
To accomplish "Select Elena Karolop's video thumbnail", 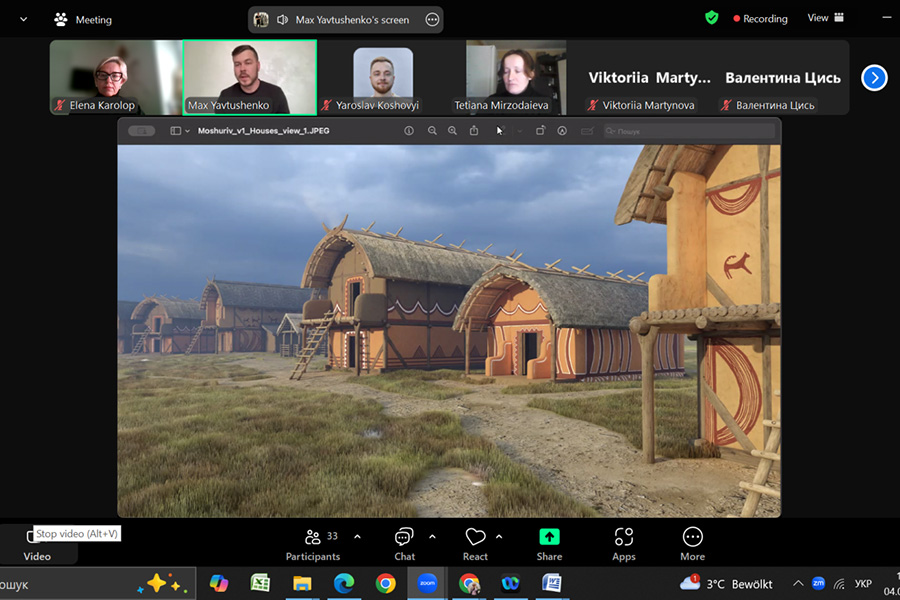I will coord(116,77).
